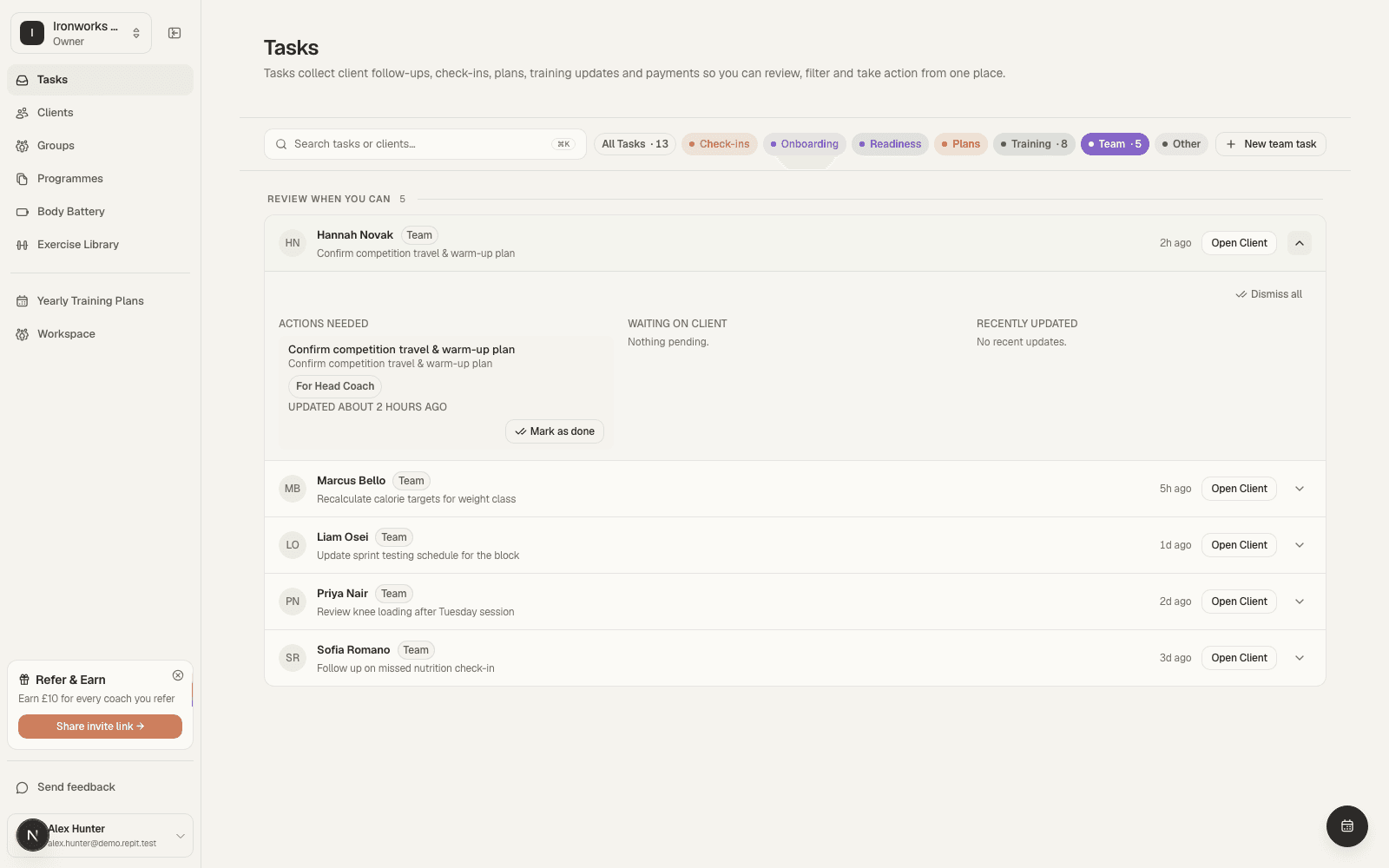Open Programmes in sidebar

tap(100, 179)
